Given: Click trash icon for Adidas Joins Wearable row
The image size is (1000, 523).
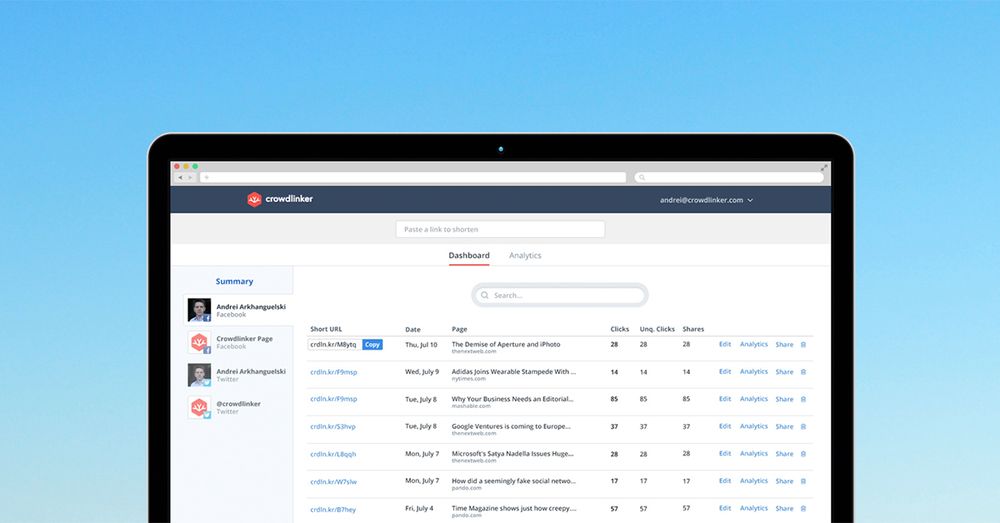Looking at the screenshot, I should point(803,372).
